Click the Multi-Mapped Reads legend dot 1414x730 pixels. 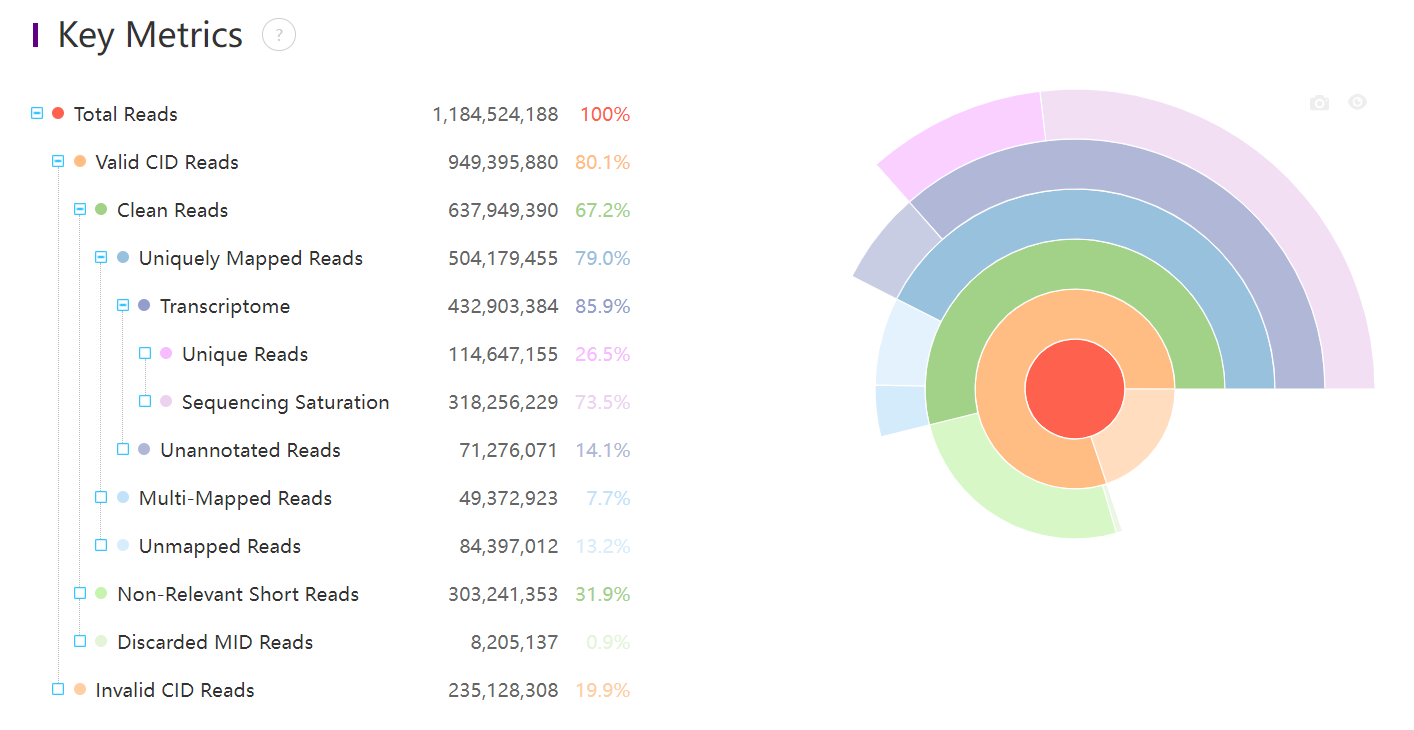123,497
